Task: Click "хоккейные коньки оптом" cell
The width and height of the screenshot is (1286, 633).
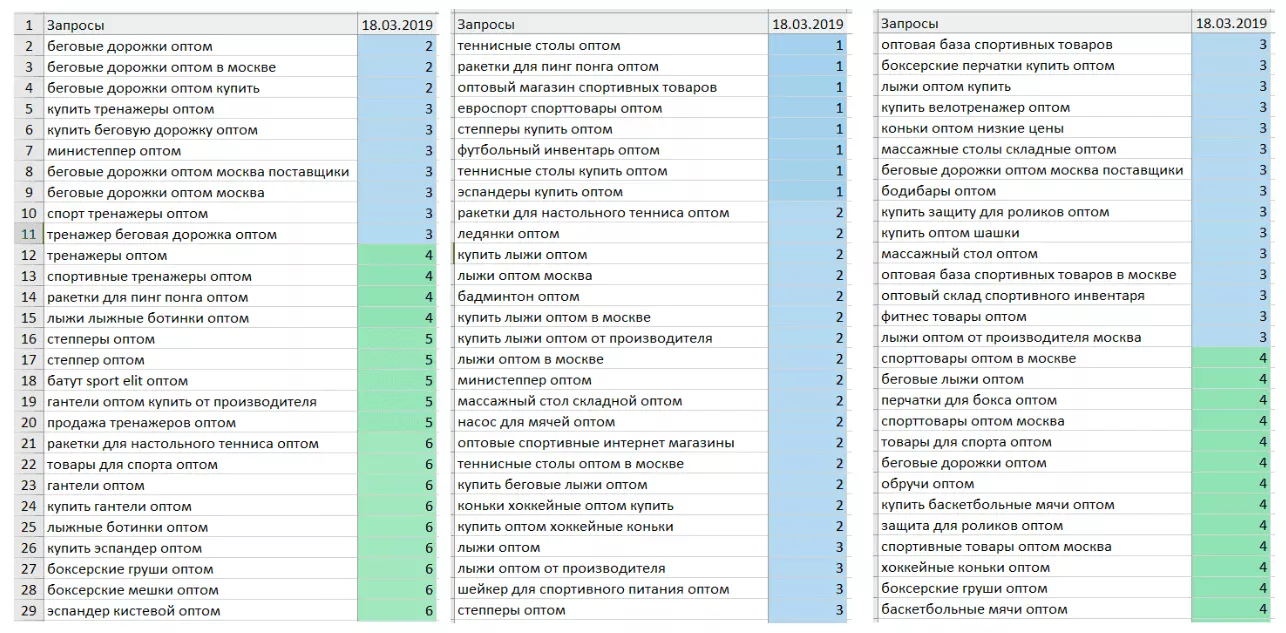Action: (x=1034, y=568)
